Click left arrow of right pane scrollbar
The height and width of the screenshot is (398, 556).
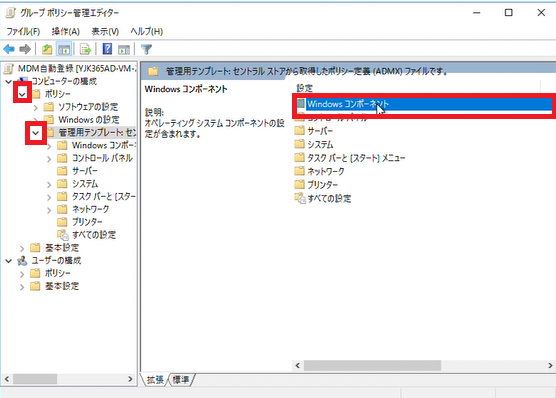coord(298,365)
